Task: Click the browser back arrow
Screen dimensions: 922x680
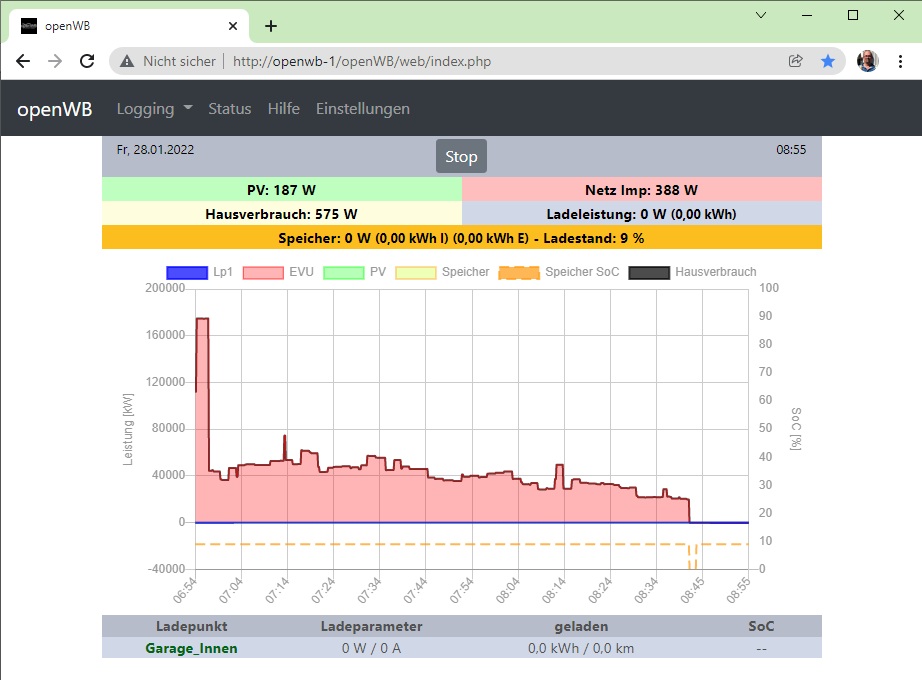Action: click(x=23, y=61)
